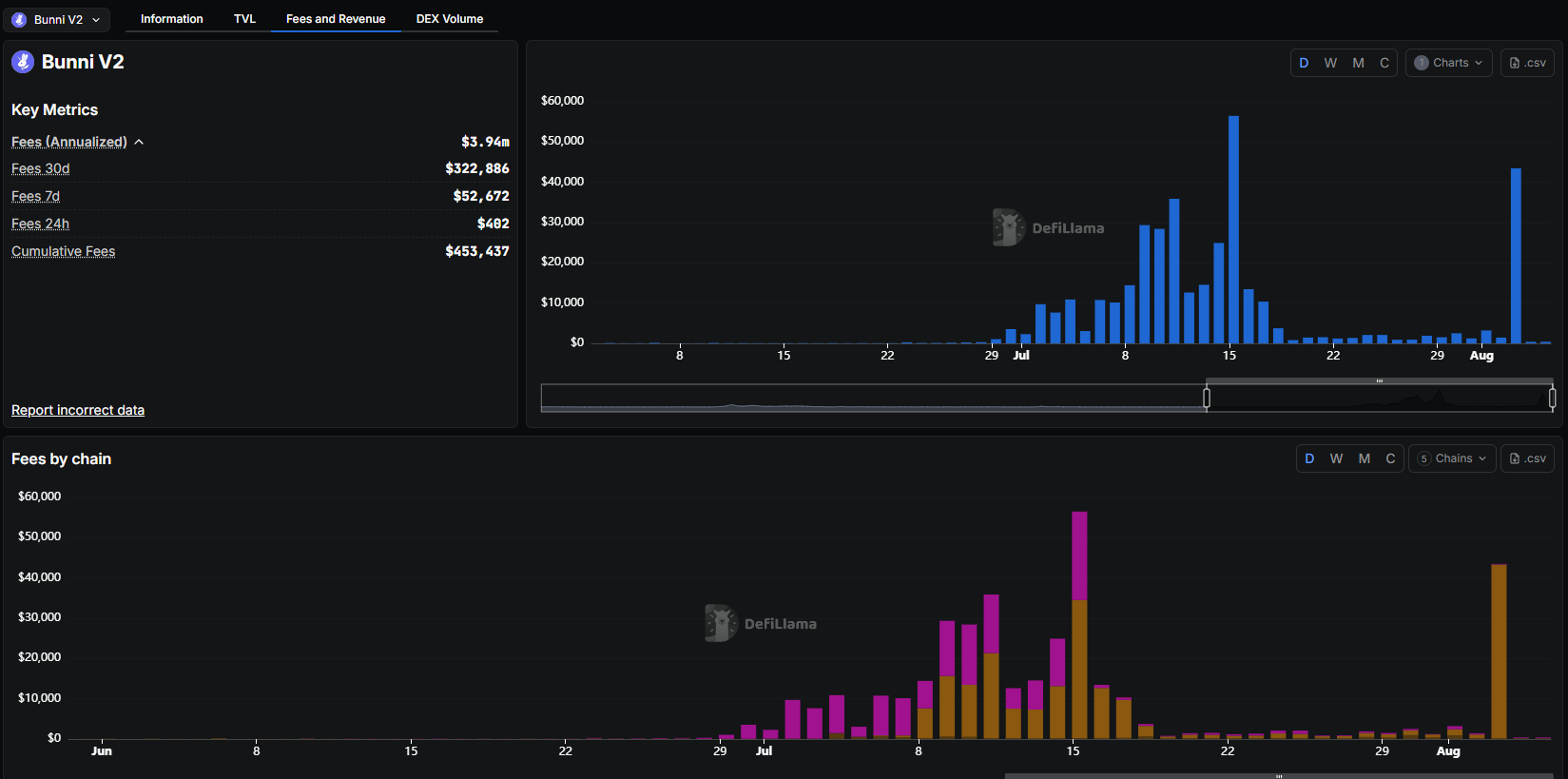Click the tallest blue bar at Jul 15
Image resolution: width=1568 pixels, height=779 pixels.
(x=1233, y=228)
